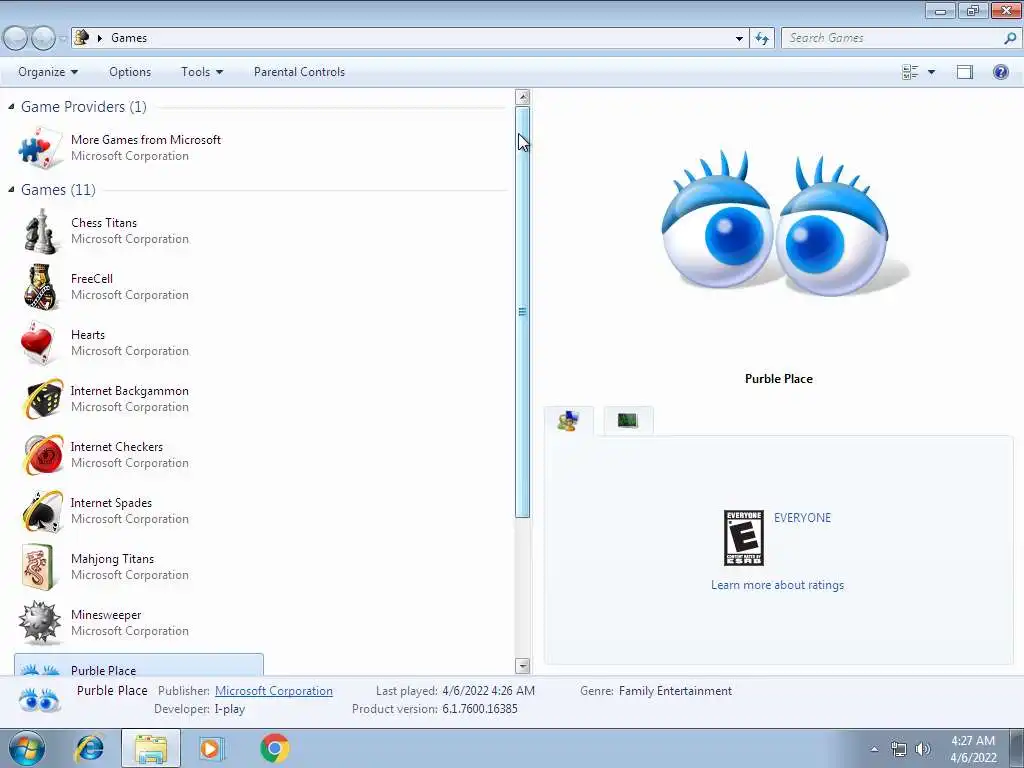The image size is (1024, 768).
Task: Launch Google Chrome from taskbar
Action: pos(274,748)
